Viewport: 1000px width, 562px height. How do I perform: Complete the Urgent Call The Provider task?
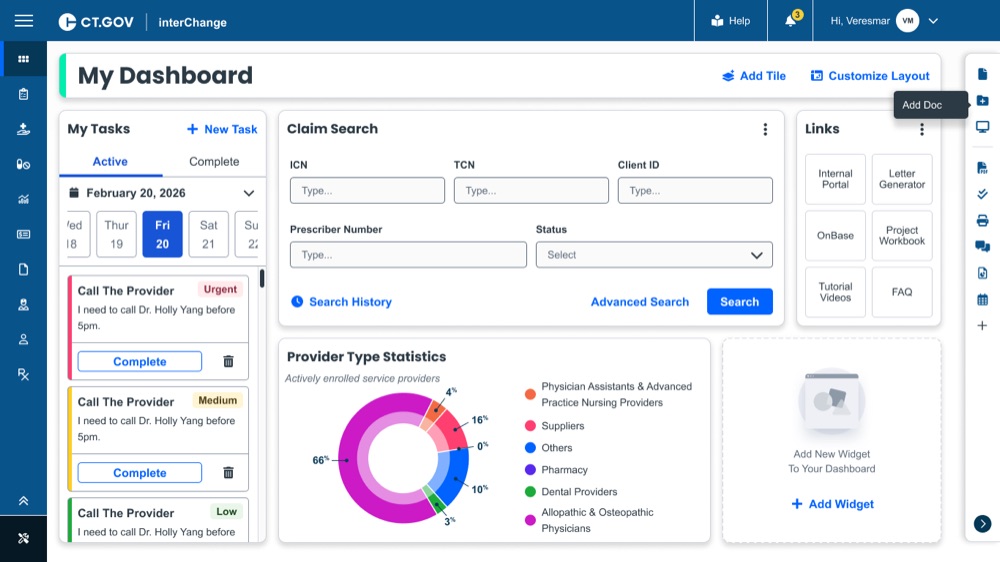click(140, 362)
